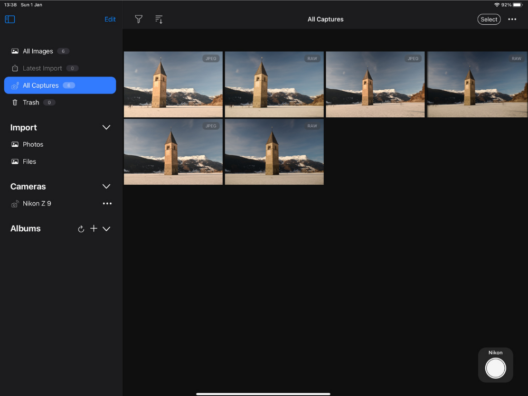Click the Edit link in sidebar

[x=110, y=19]
